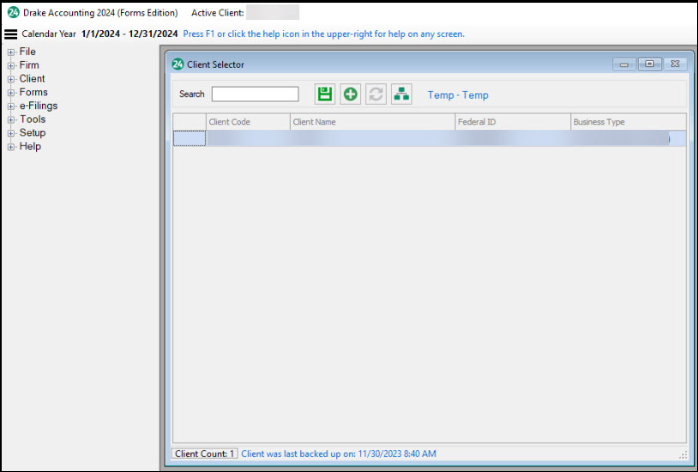Image resolution: width=698 pixels, height=472 pixels.
Task: Click the Drake Accounting 24 logo icon
Action: click(13, 13)
